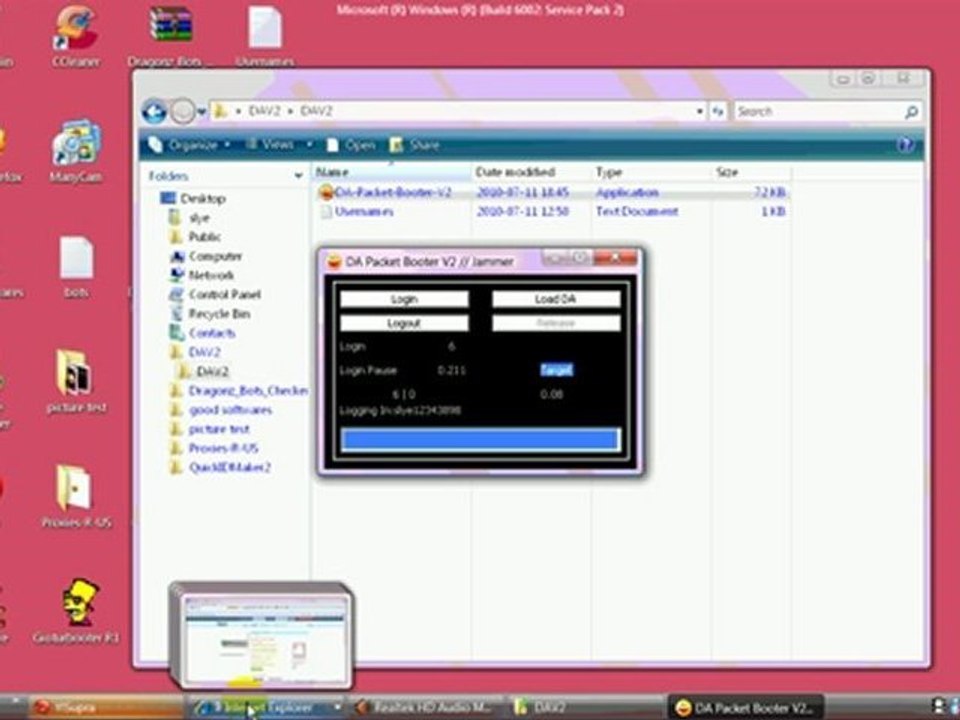Click the Usernames document icon in file list
Screen dimensions: 960x720
pyautogui.click(x=326, y=212)
